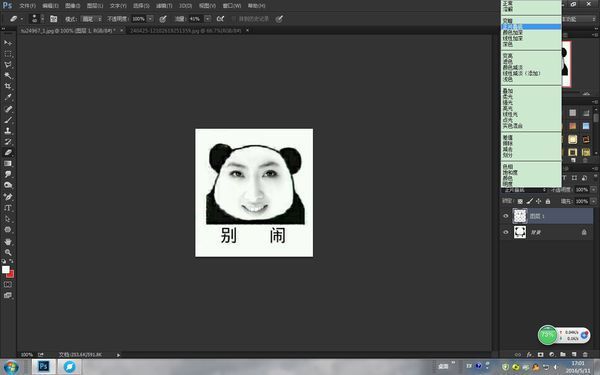Open the opacity slider arrow in options bar
Image resolution: width=600 pixels, height=375 pixels.
(150, 18)
